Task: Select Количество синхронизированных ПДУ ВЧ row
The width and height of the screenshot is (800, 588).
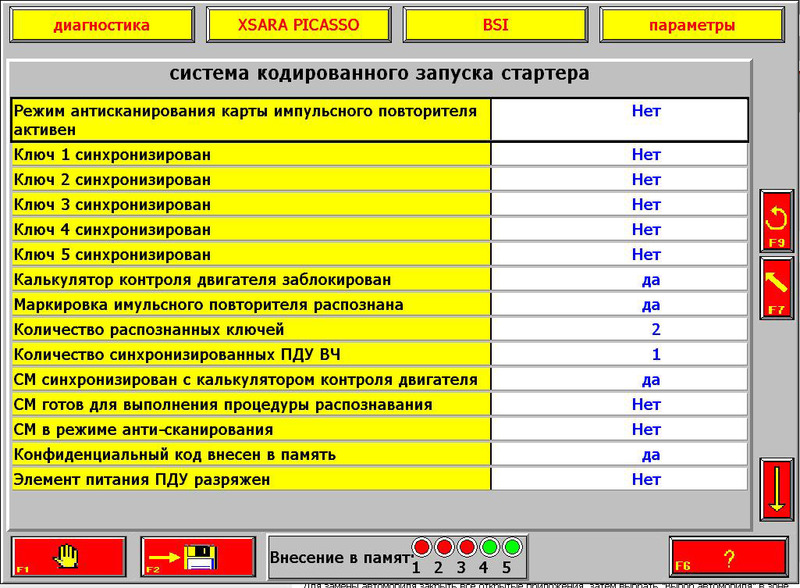Action: [x=380, y=354]
